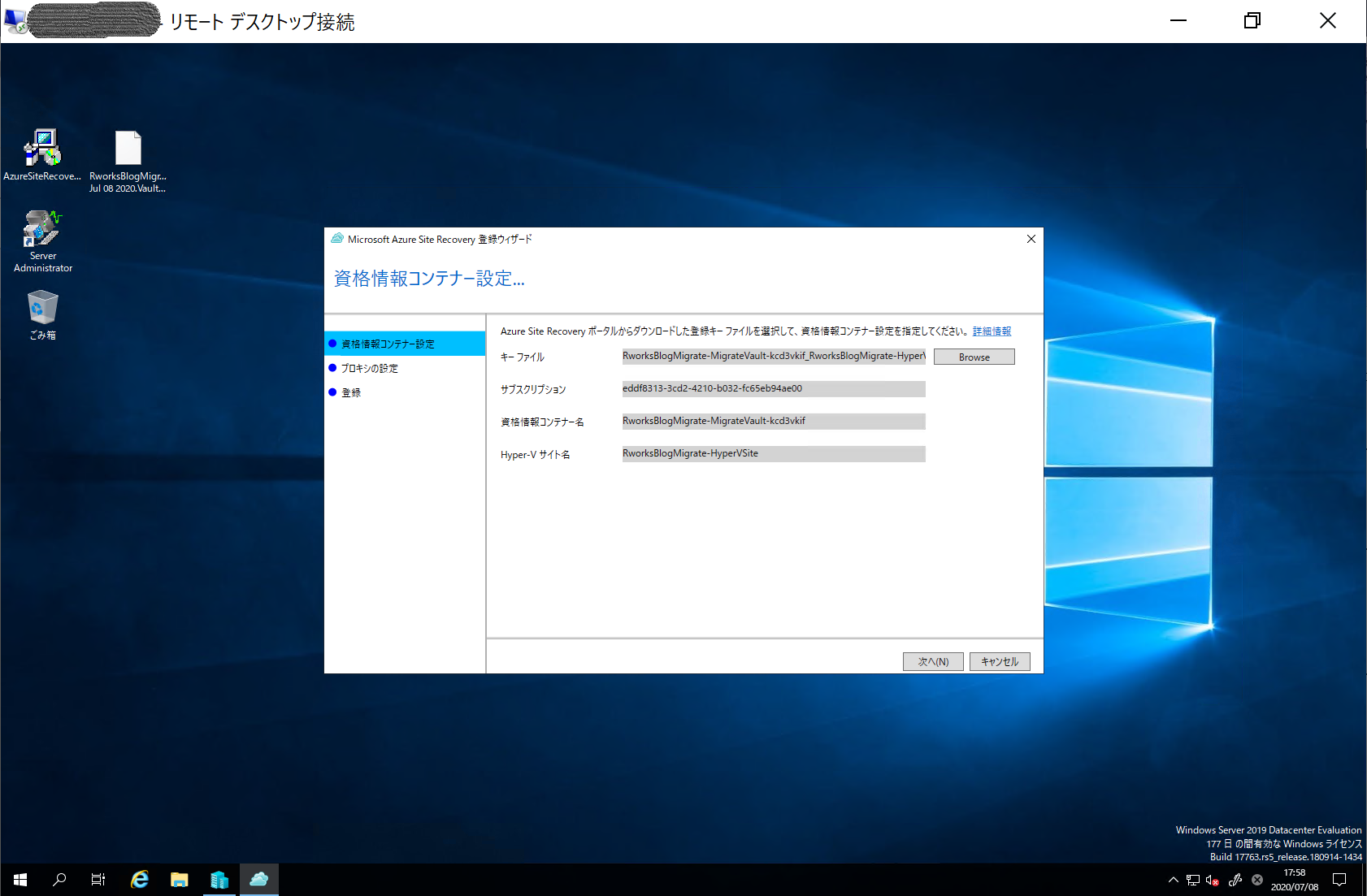Click the キー ファイル path field
The width and height of the screenshot is (1367, 896).
point(774,356)
